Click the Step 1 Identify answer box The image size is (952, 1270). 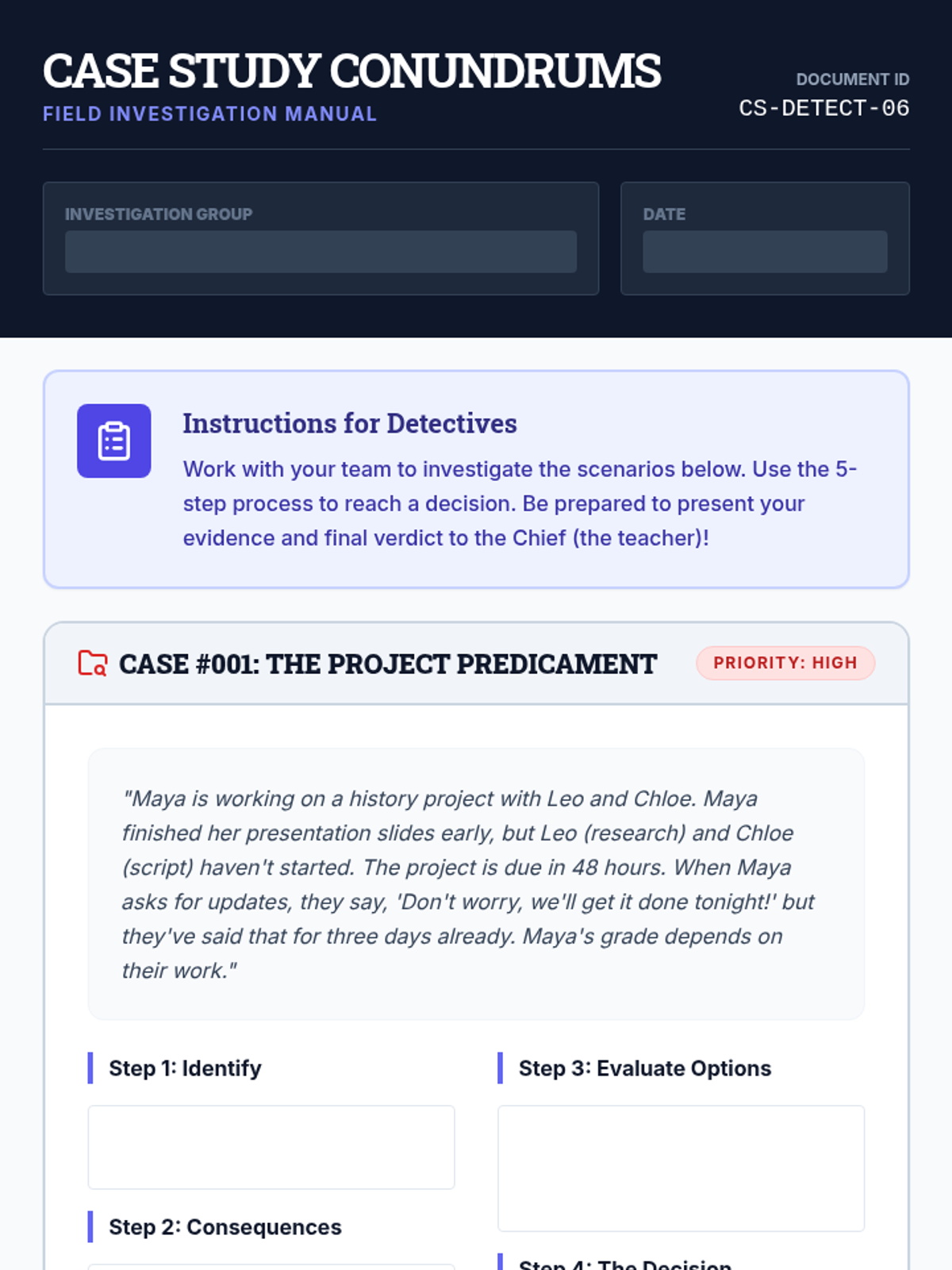[271, 1147]
